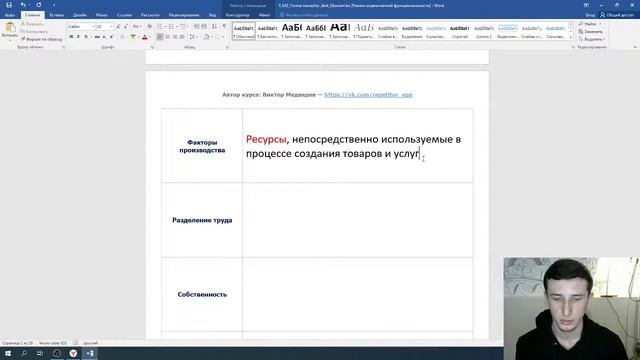The height and width of the screenshot is (360, 640).
Task: Toggle bold formatting
Action: click(x=71, y=37)
